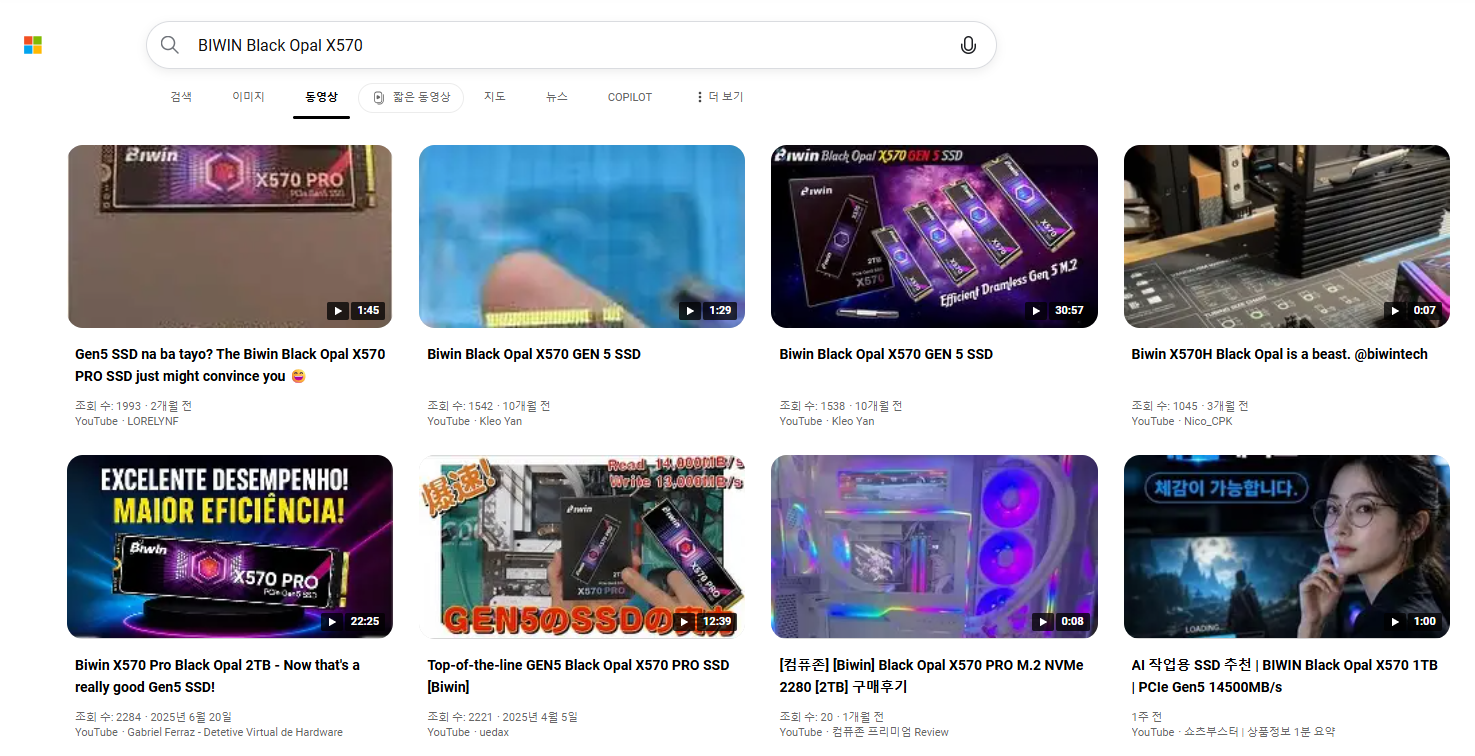Open the X570 PRO close-up thumbnail by LORELYNF

click(x=230, y=236)
